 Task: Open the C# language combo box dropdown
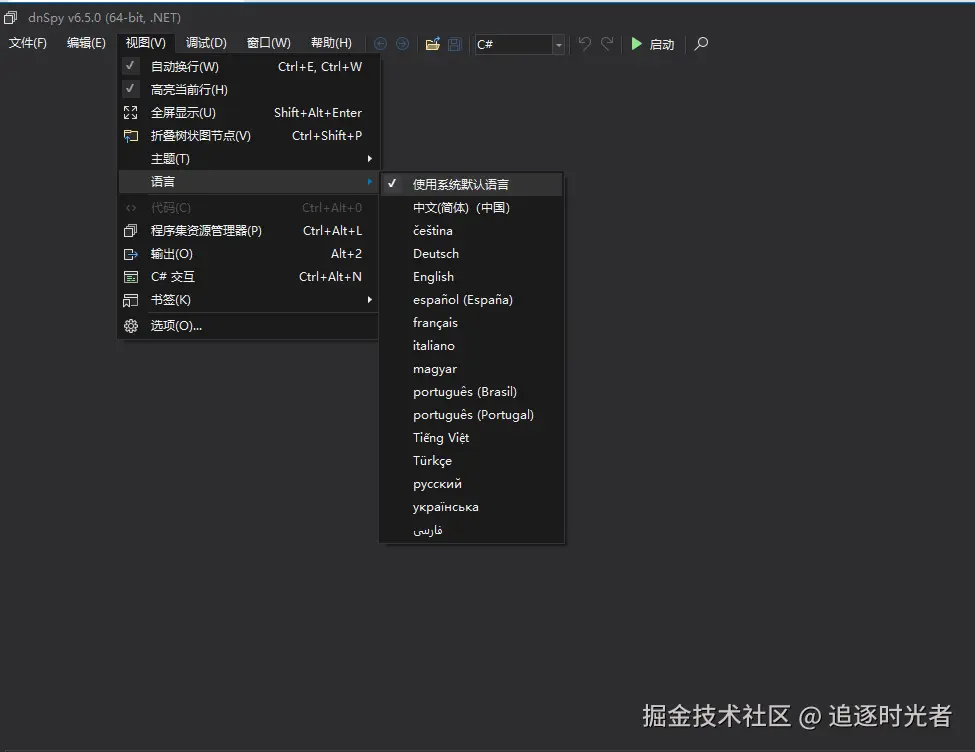point(558,45)
